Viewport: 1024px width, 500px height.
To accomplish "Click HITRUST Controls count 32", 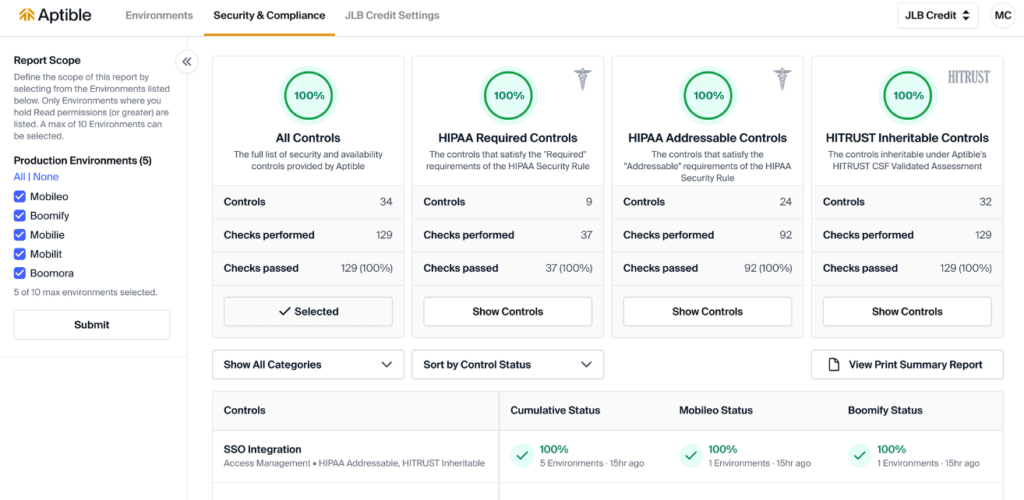I will (985, 202).
